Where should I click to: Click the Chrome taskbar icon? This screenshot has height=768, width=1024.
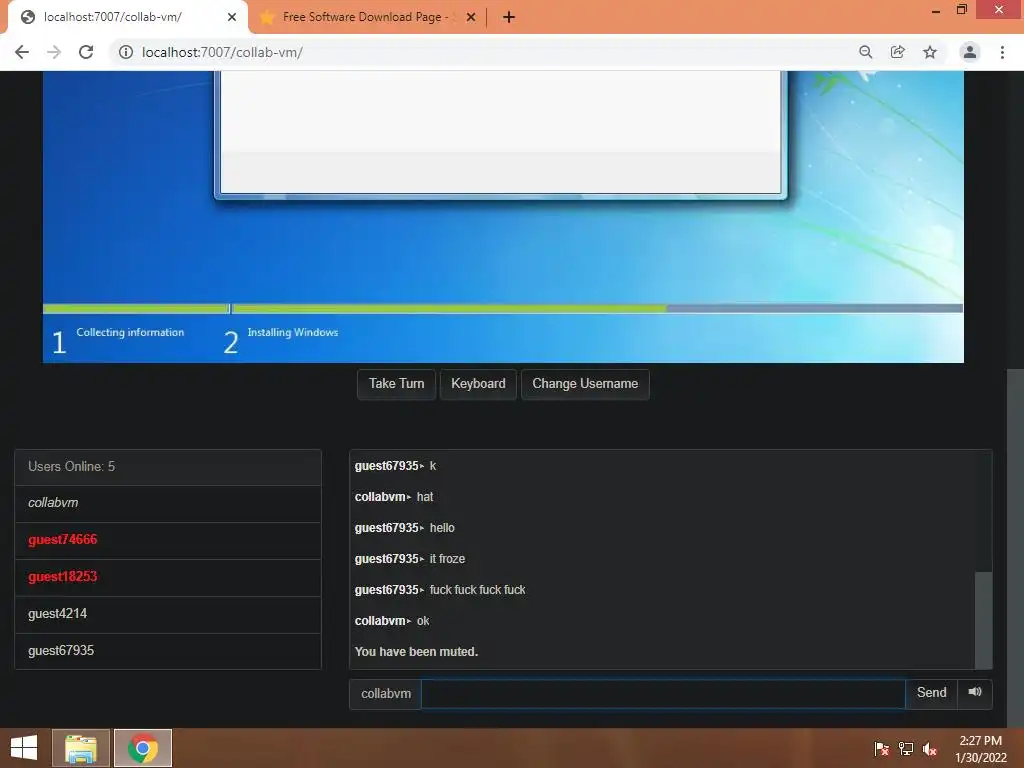(143, 748)
